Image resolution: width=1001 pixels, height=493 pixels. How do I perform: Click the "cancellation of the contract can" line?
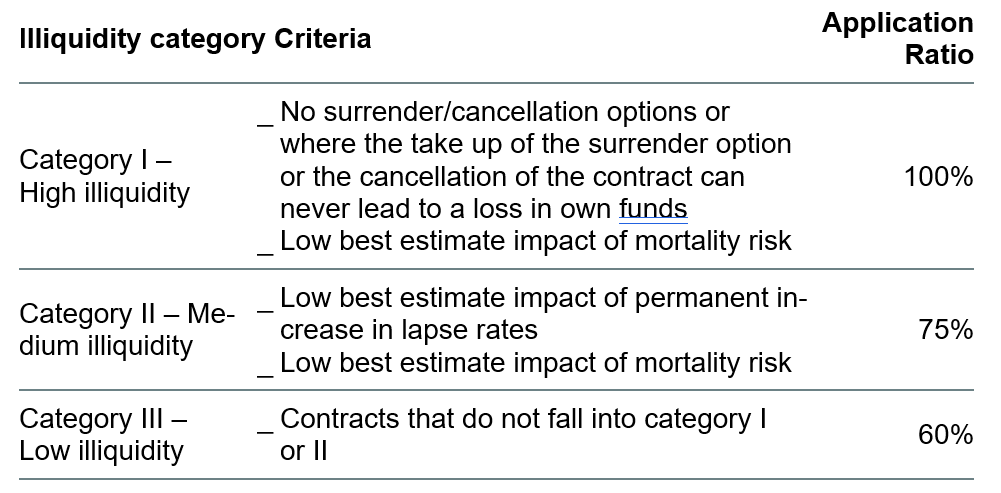pos(512,176)
